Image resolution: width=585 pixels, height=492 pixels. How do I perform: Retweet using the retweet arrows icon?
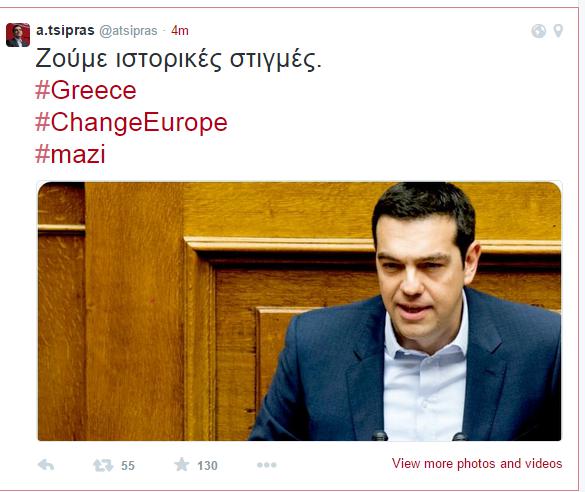tap(103, 466)
